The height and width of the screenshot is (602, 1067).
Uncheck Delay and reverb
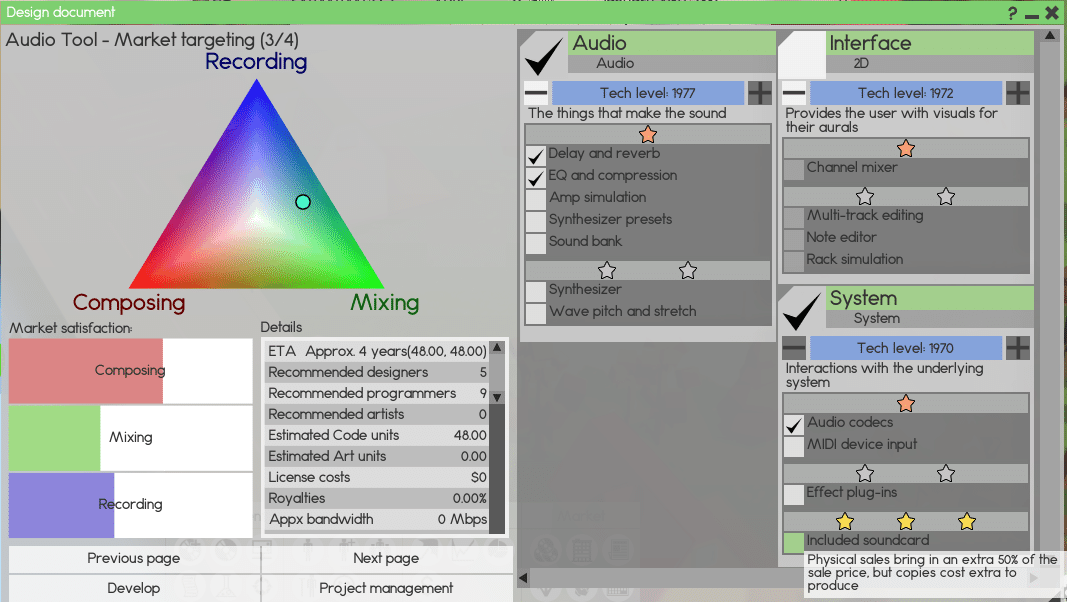click(536, 155)
